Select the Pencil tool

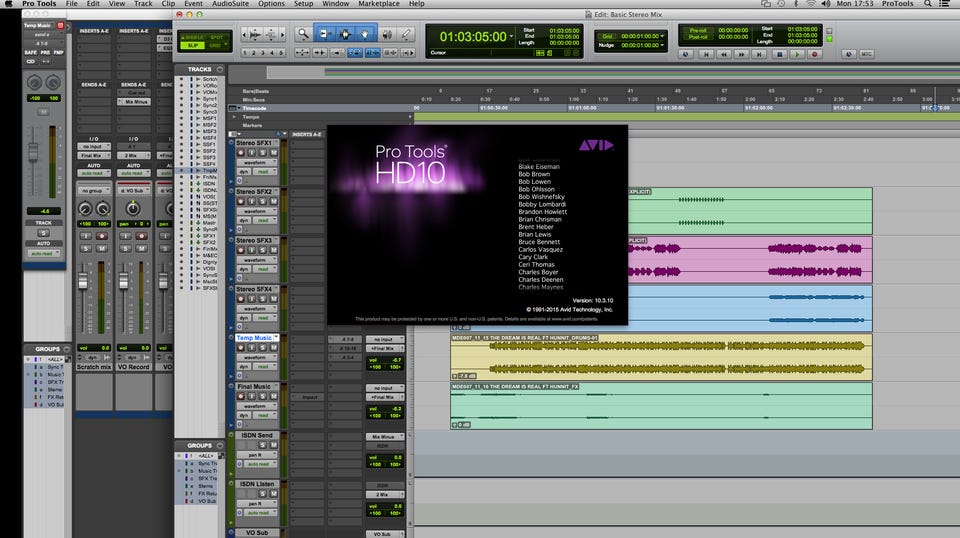pos(406,34)
